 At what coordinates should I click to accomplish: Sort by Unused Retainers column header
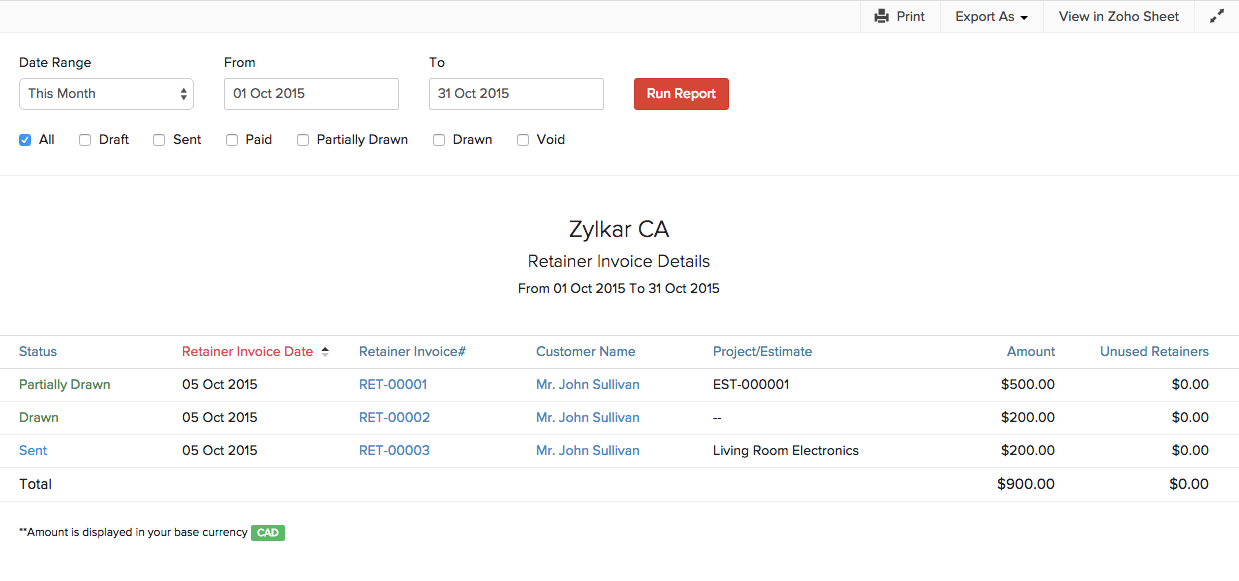coord(1154,352)
